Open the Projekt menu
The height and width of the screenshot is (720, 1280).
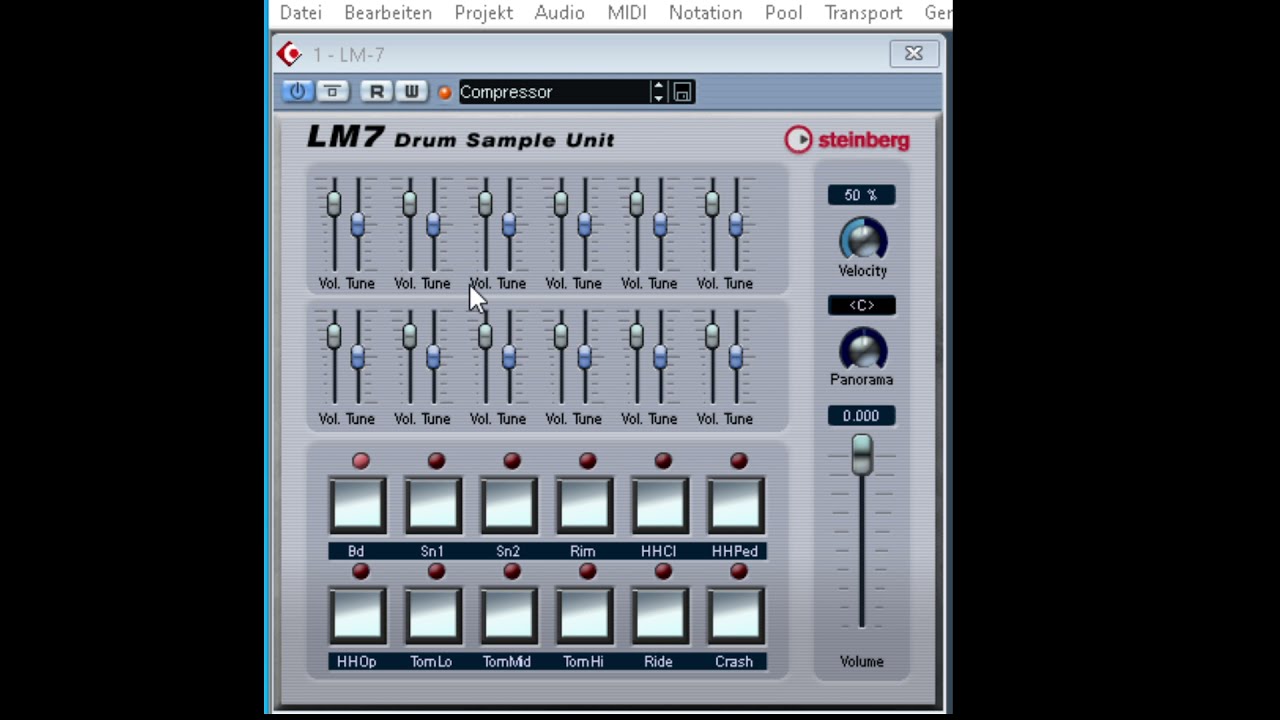point(484,13)
